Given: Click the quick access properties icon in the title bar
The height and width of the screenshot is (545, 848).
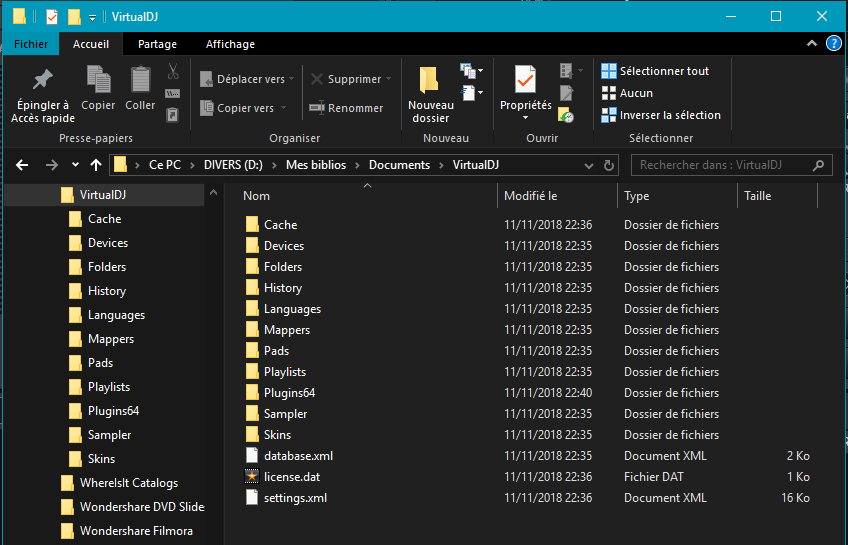Looking at the screenshot, I should (x=51, y=17).
